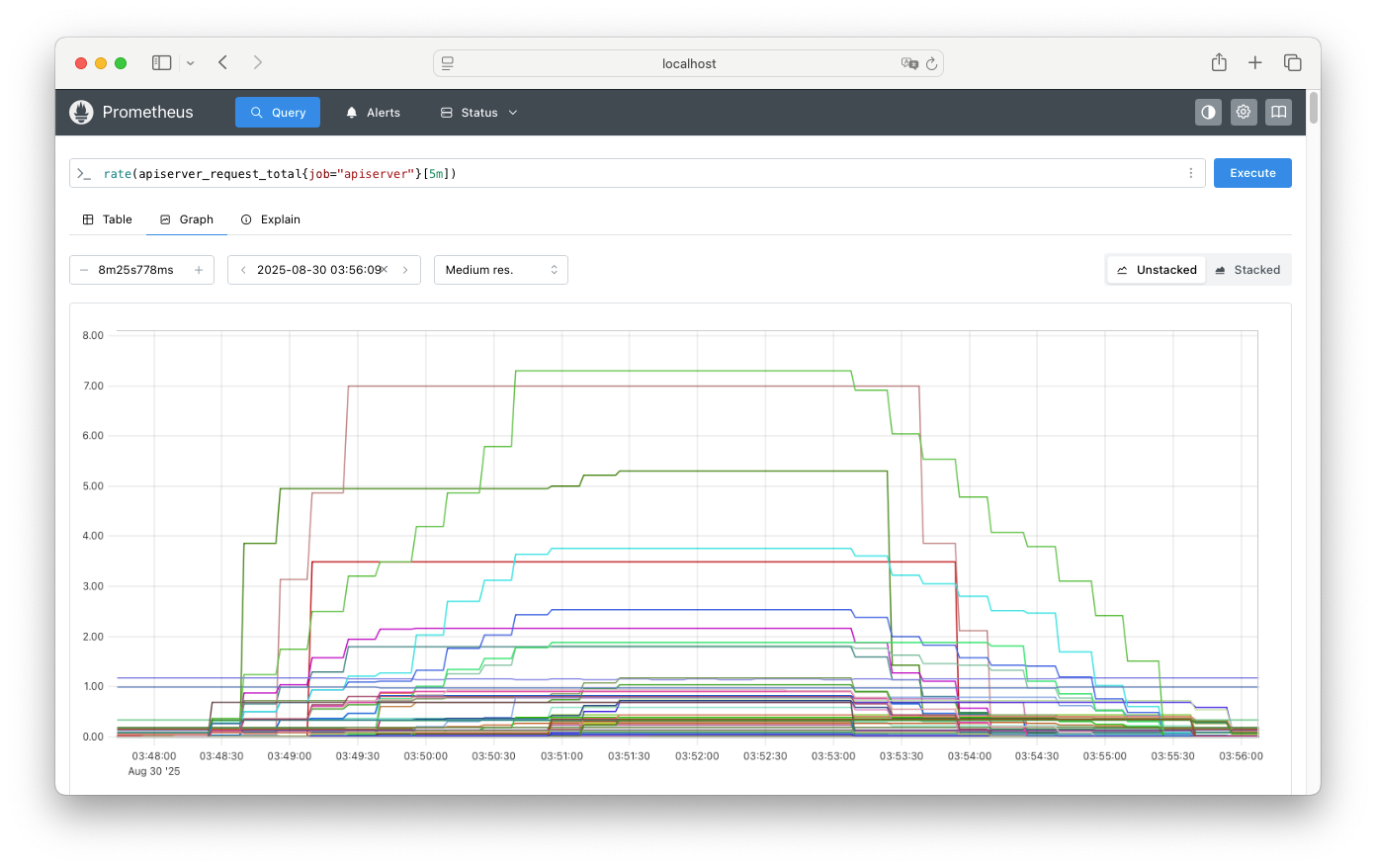This screenshot has width=1376, height=868.
Task: Clear the end time with the x icon
Action: pyautogui.click(x=384, y=270)
